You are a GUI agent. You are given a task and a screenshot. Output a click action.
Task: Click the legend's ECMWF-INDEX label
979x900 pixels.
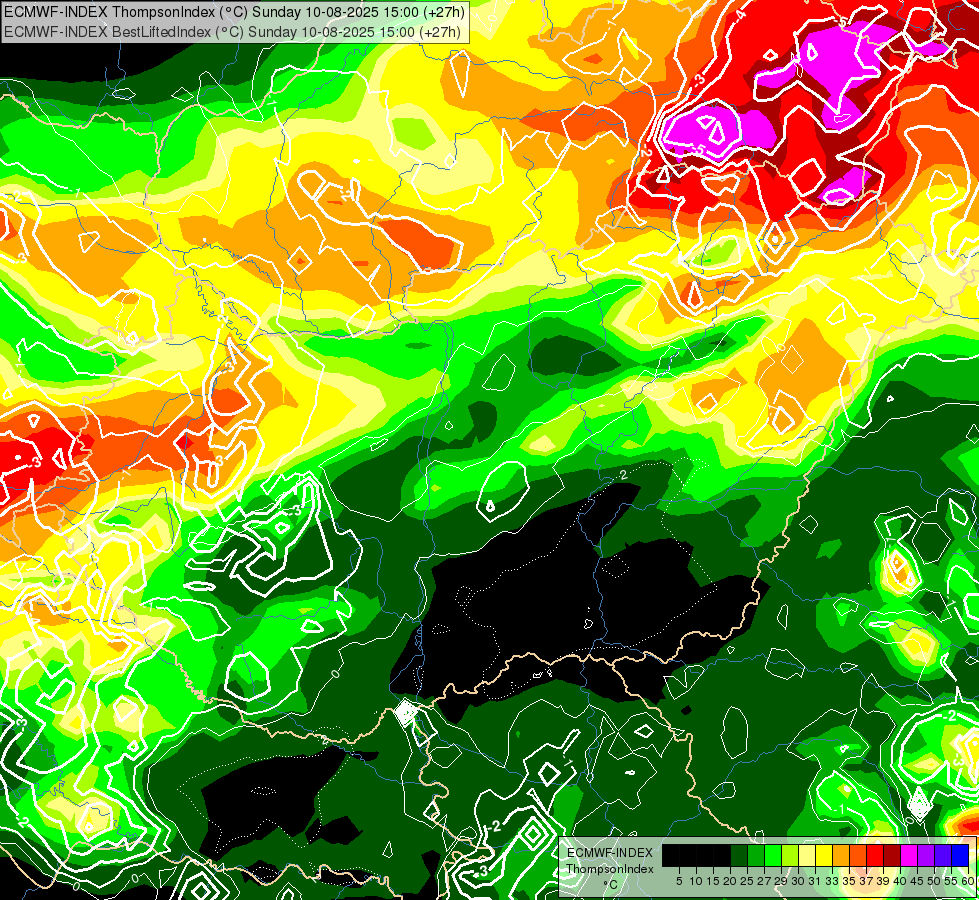(609, 853)
